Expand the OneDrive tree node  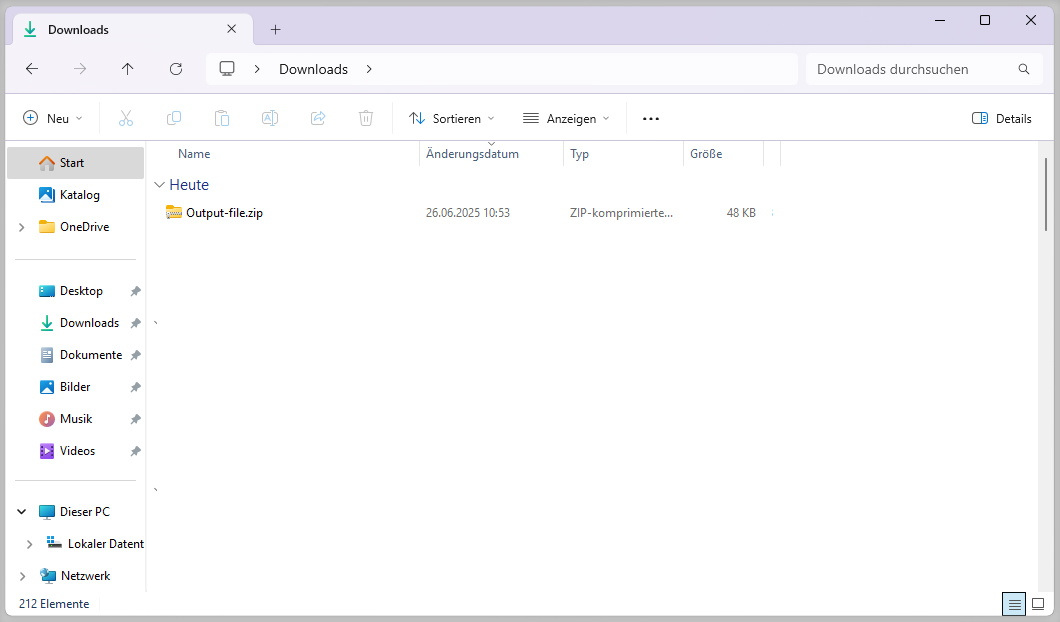[22, 227]
